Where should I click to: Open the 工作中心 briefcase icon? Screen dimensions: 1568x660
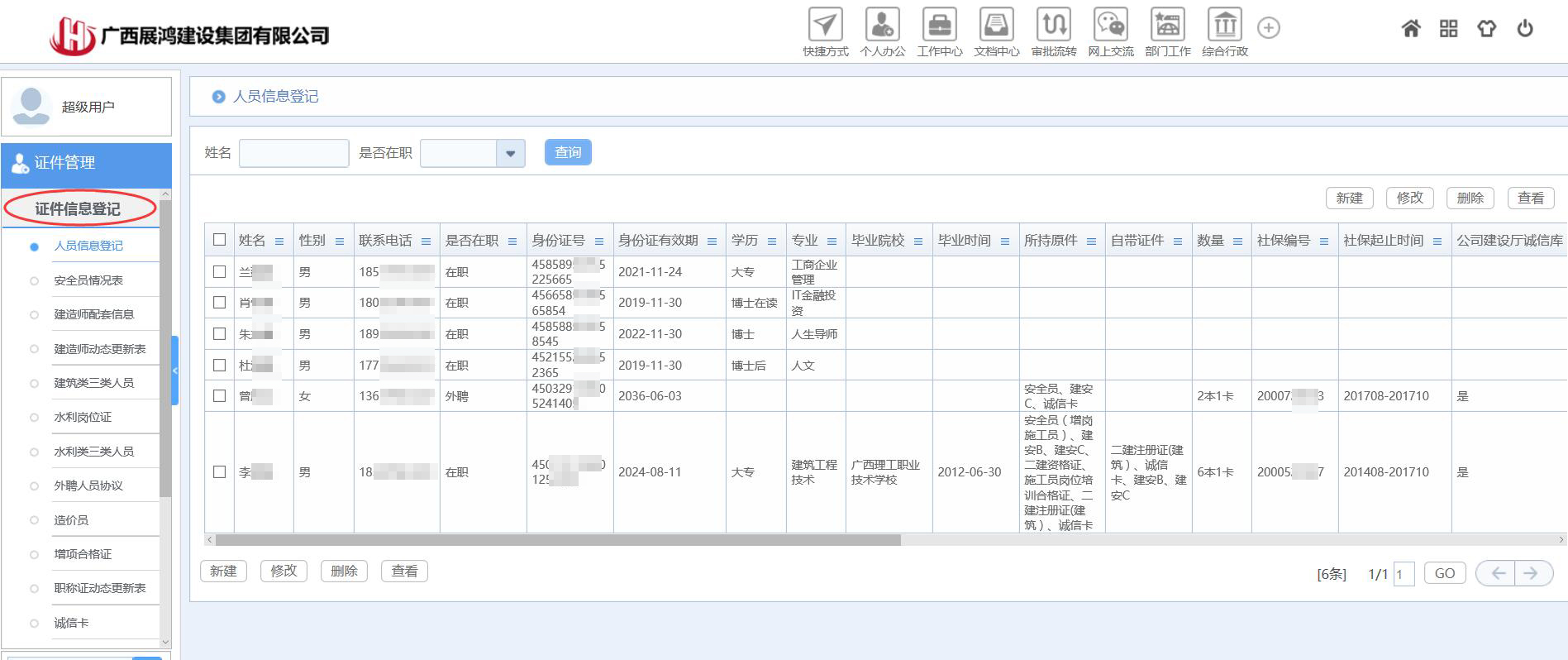(x=939, y=26)
